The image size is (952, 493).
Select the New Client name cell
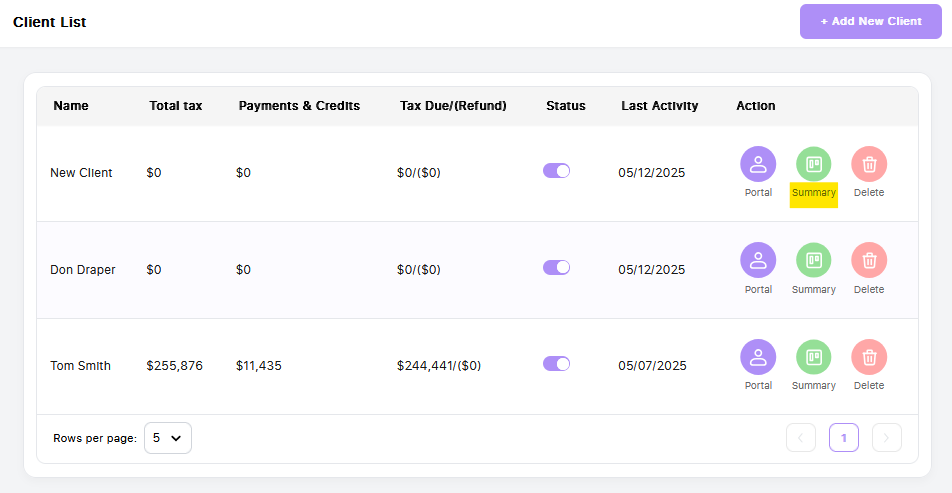click(x=81, y=172)
